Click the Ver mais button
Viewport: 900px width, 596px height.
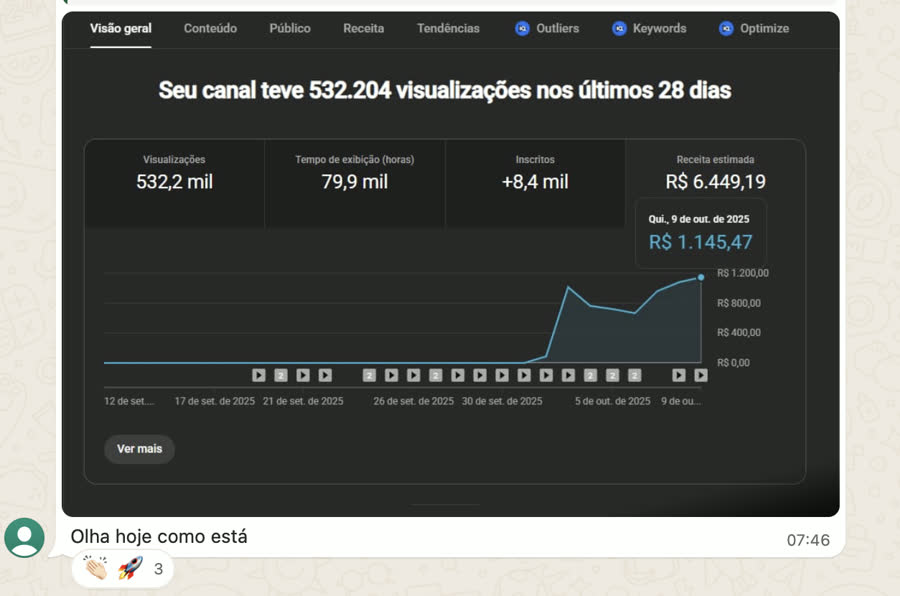[139, 448]
